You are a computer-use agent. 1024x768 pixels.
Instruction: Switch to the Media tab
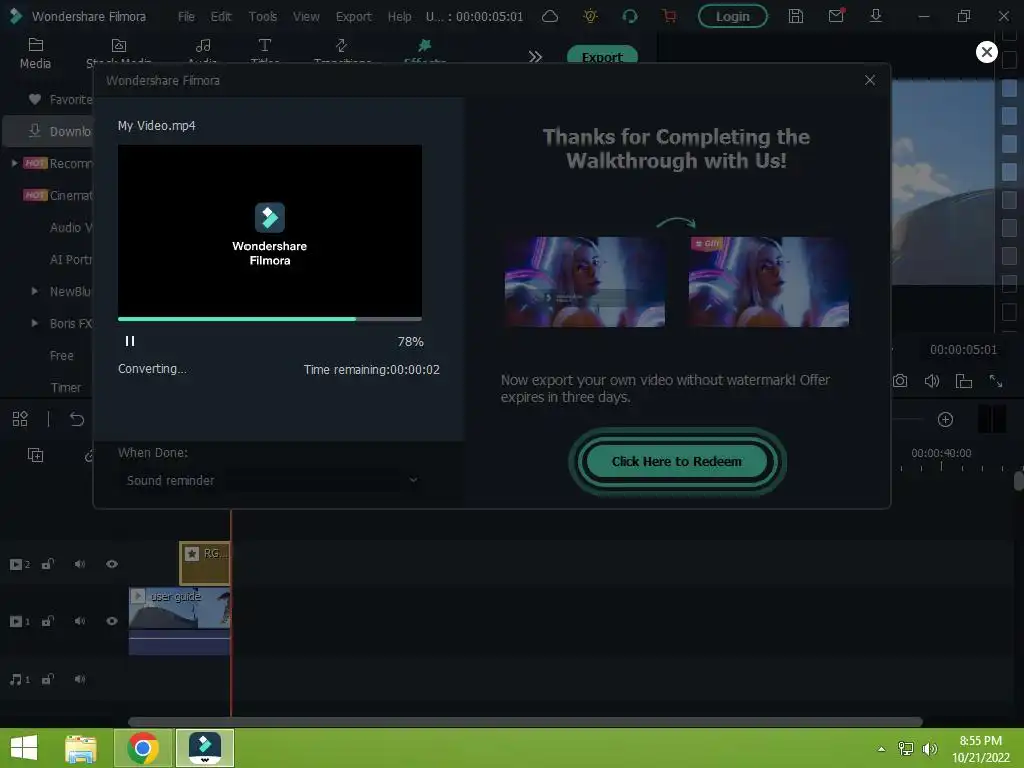pyautogui.click(x=35, y=53)
